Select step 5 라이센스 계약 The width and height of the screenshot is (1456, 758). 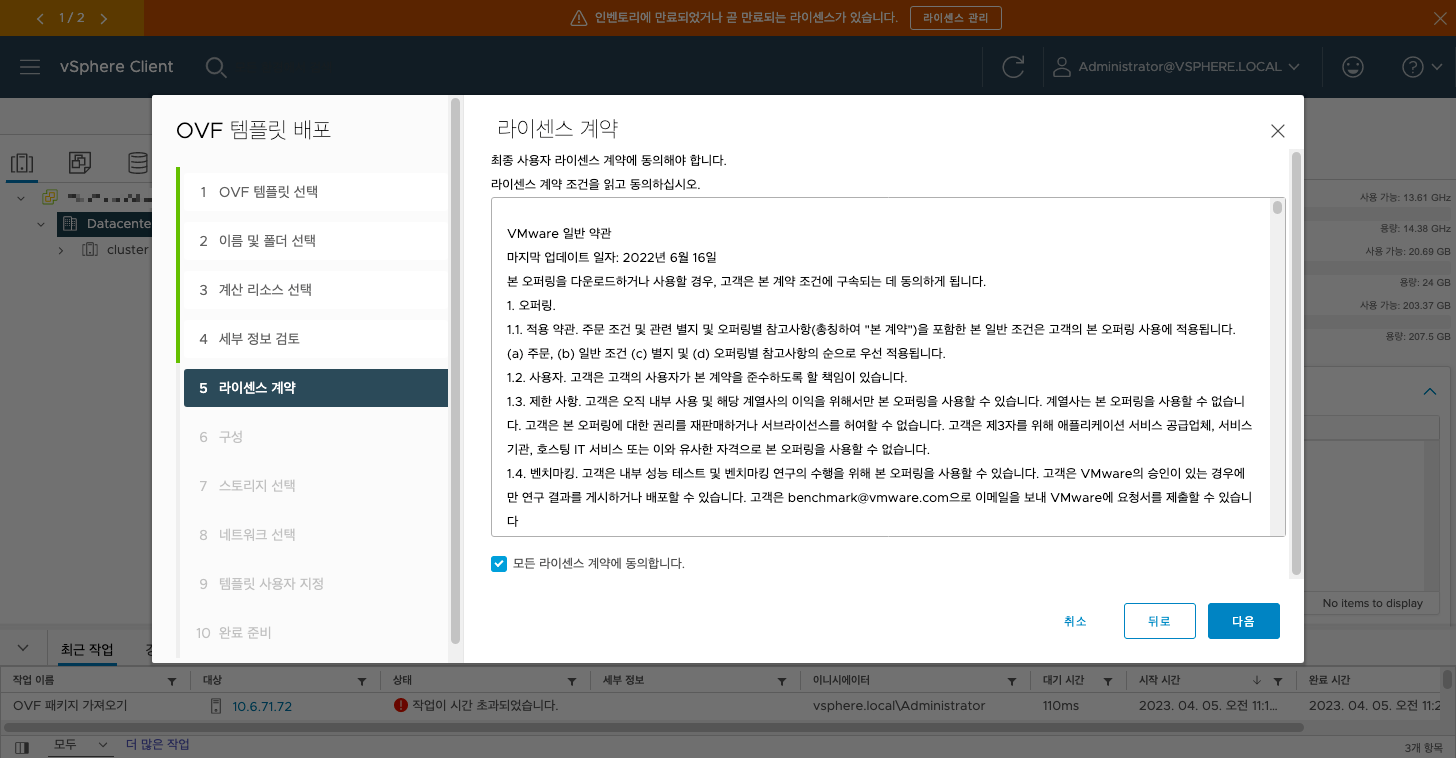pos(316,388)
